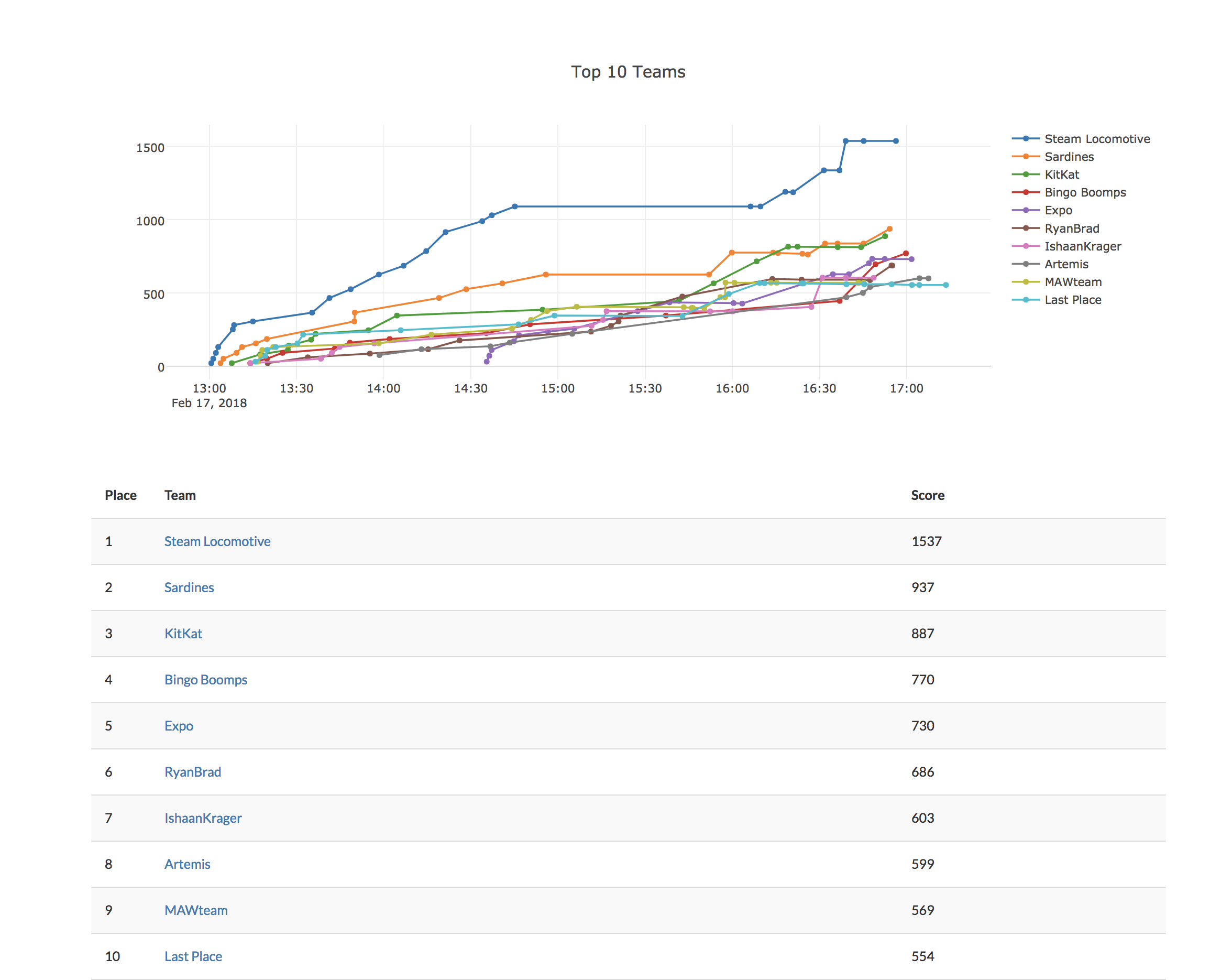Hide RyanBrad line via the legend
The image size is (1232, 980).
pyautogui.click(x=1071, y=228)
